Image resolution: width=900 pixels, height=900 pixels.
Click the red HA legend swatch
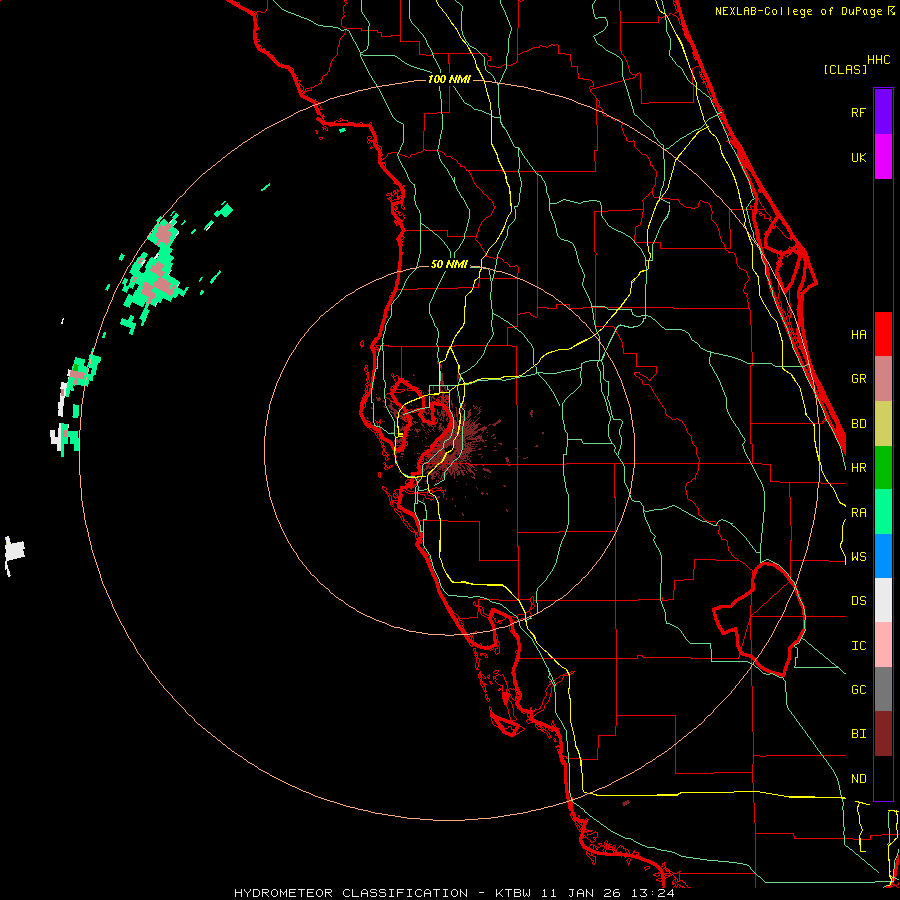pyautogui.click(x=883, y=334)
